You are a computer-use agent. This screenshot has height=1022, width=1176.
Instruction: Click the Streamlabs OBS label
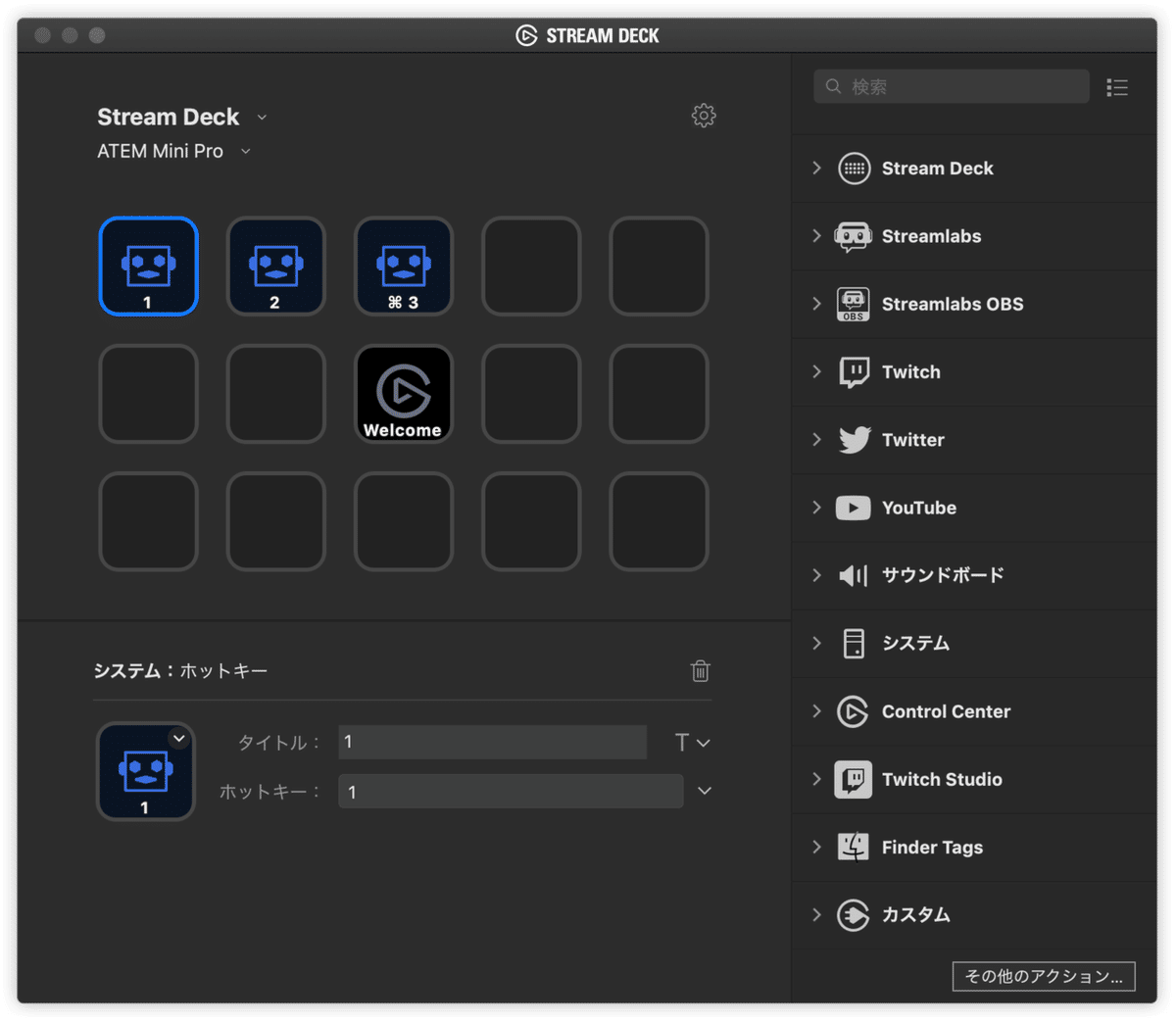tap(953, 304)
